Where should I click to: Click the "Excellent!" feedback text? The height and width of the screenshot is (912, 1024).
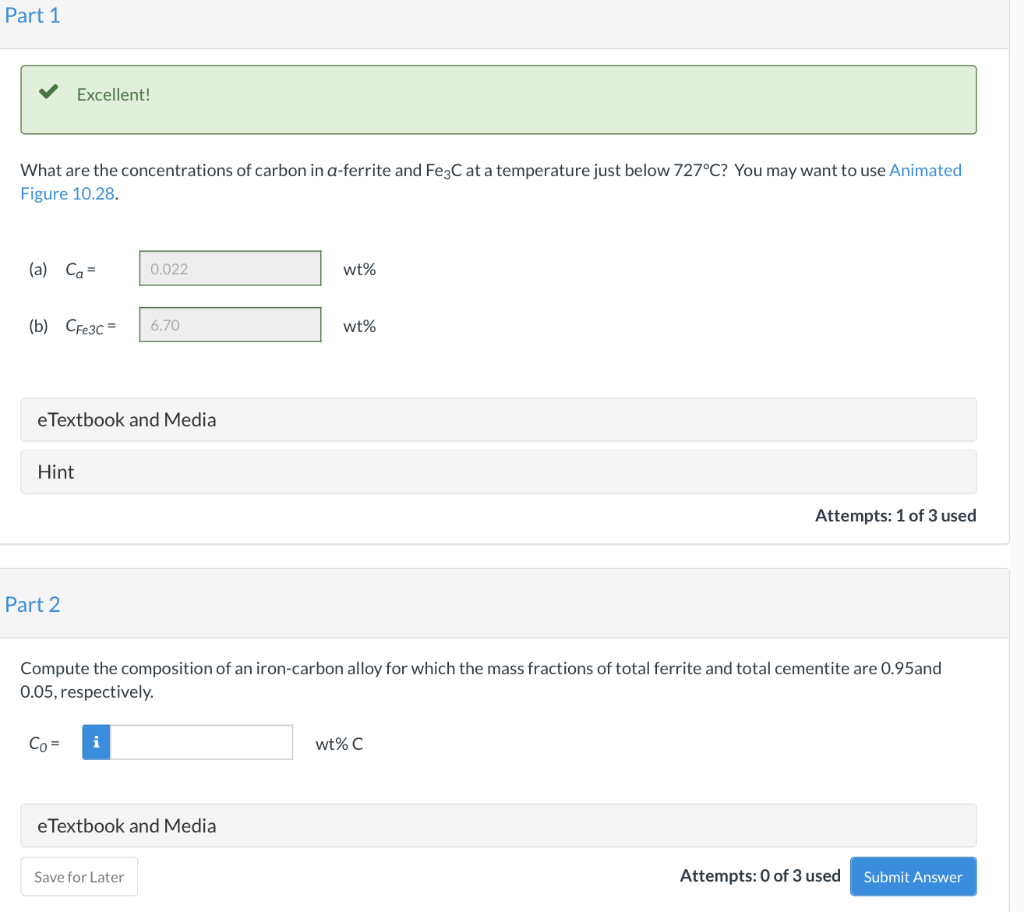click(x=113, y=94)
